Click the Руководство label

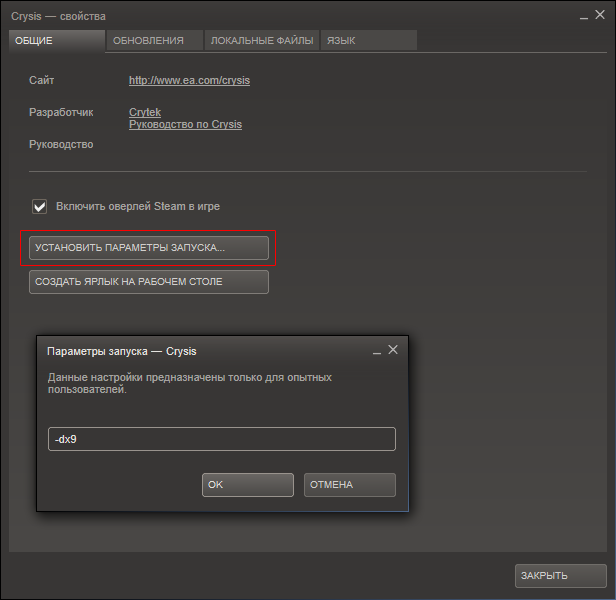(61, 144)
